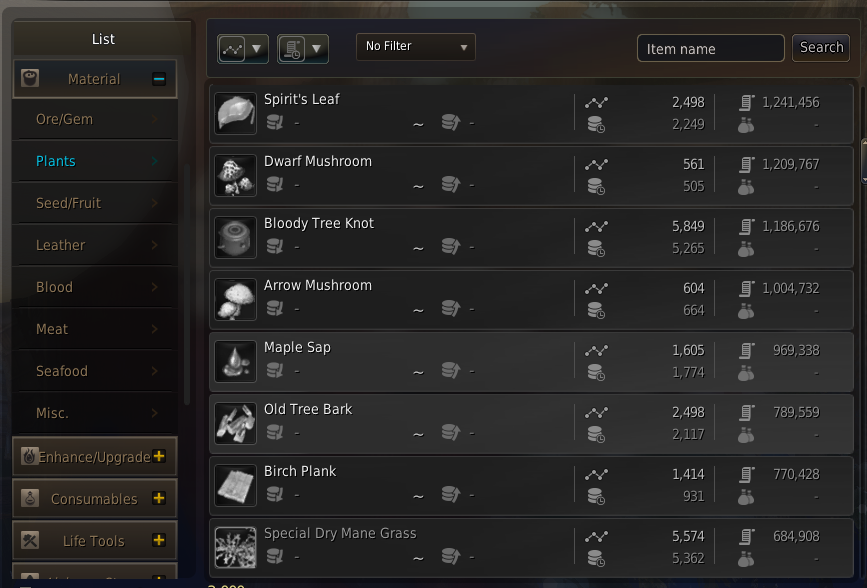
Task: Expand Enhance/Upgrade category with plus toggle
Action: click(159, 456)
